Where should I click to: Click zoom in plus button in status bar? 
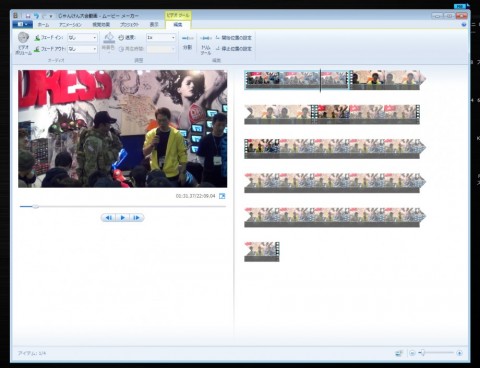(x=459, y=353)
